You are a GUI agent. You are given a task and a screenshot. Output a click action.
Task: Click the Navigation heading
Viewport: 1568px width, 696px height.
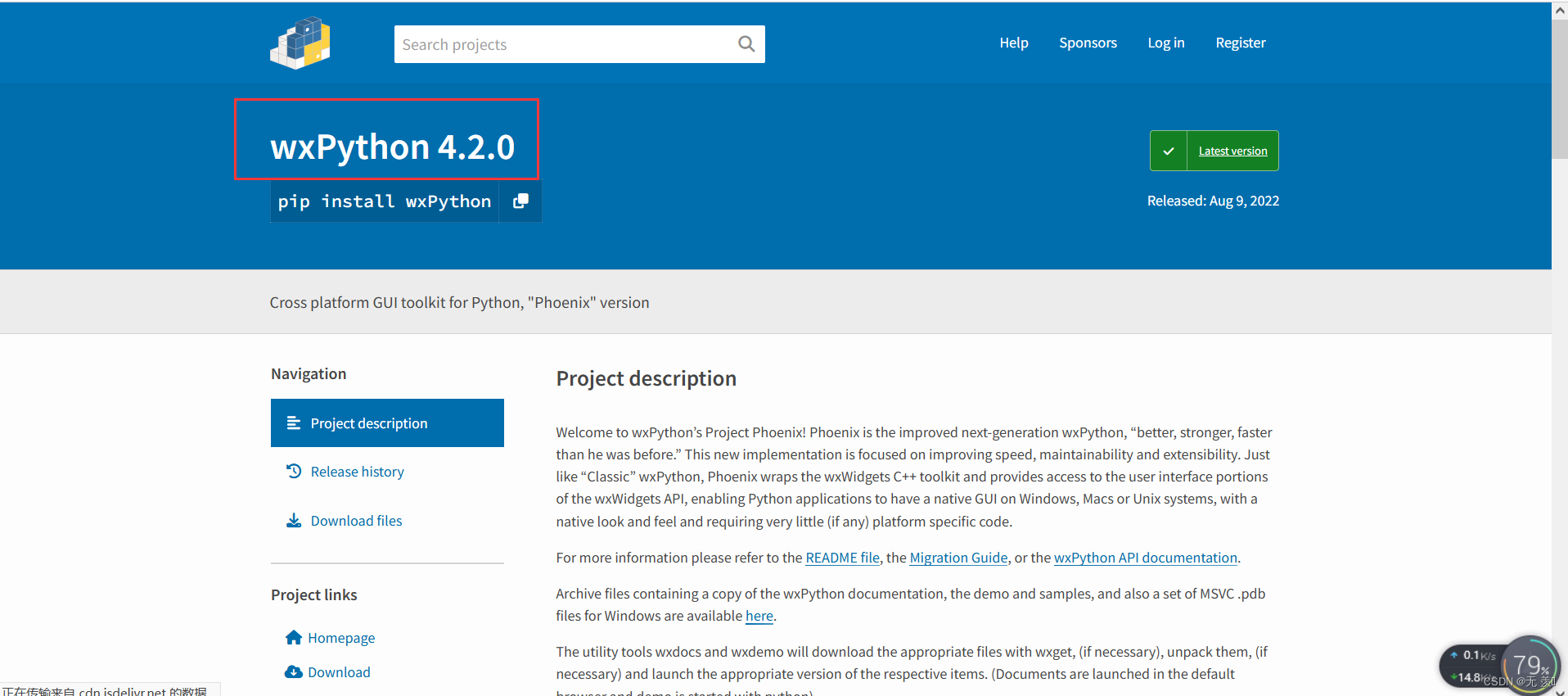(309, 373)
